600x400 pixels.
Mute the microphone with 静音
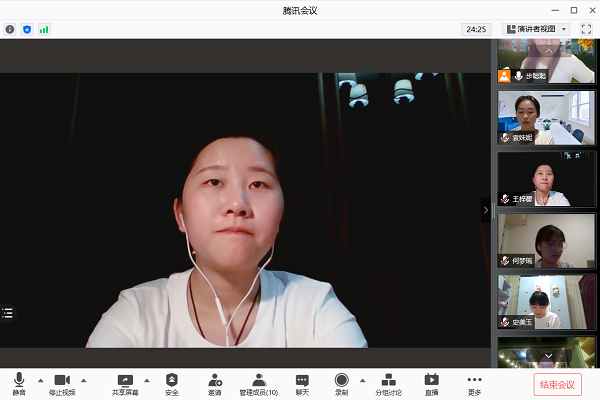point(19,384)
